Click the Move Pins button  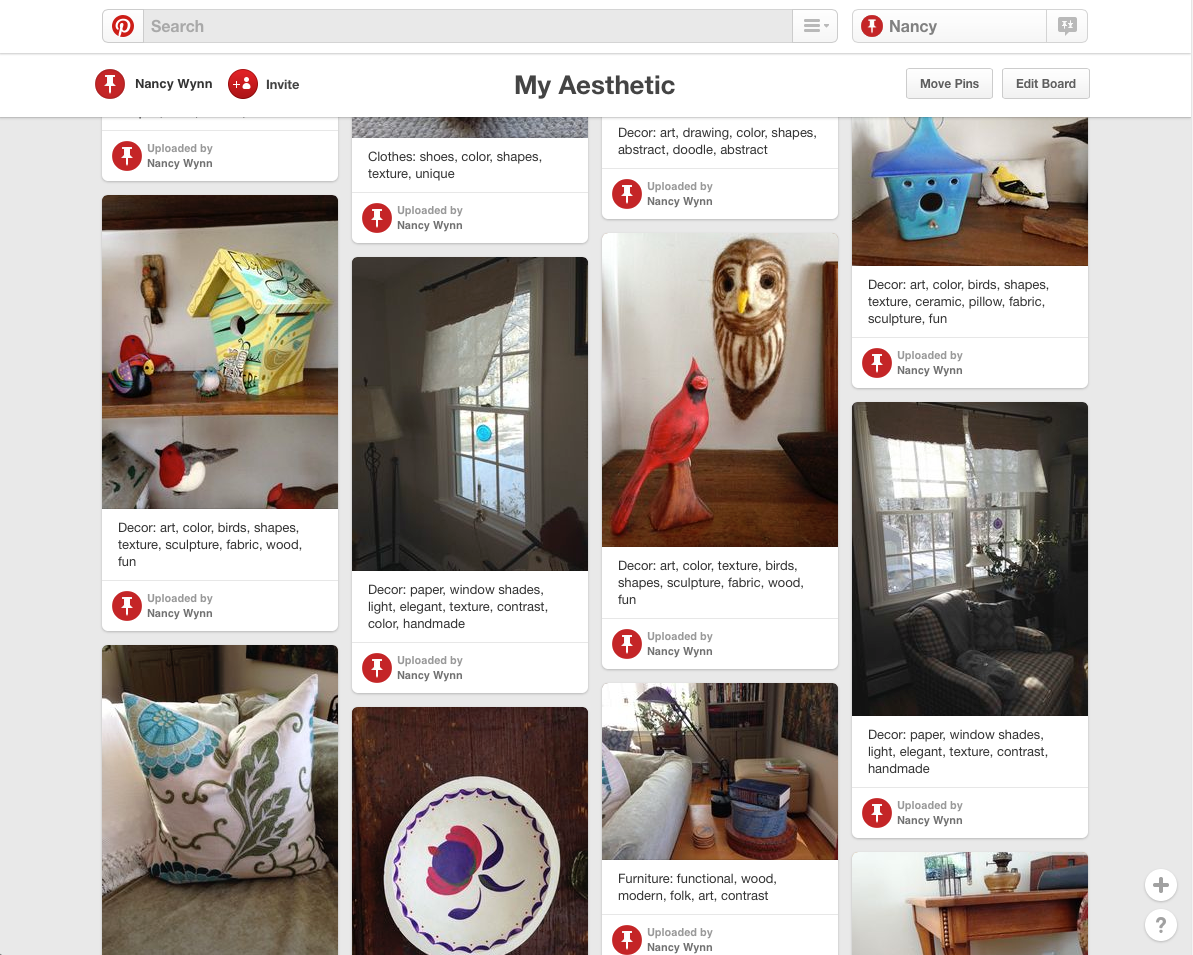coord(949,84)
